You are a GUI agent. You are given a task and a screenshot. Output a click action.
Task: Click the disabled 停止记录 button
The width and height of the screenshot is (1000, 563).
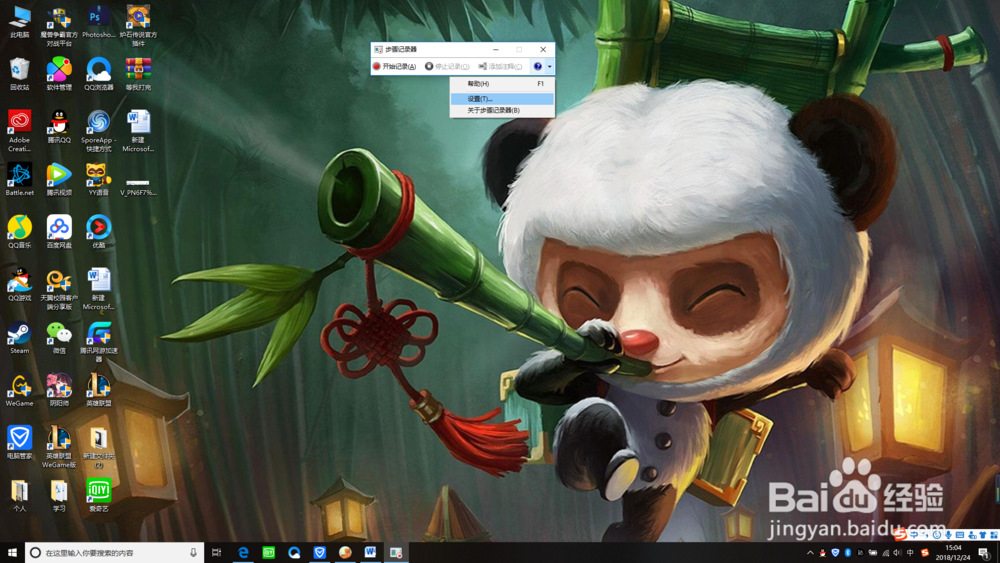coord(447,66)
